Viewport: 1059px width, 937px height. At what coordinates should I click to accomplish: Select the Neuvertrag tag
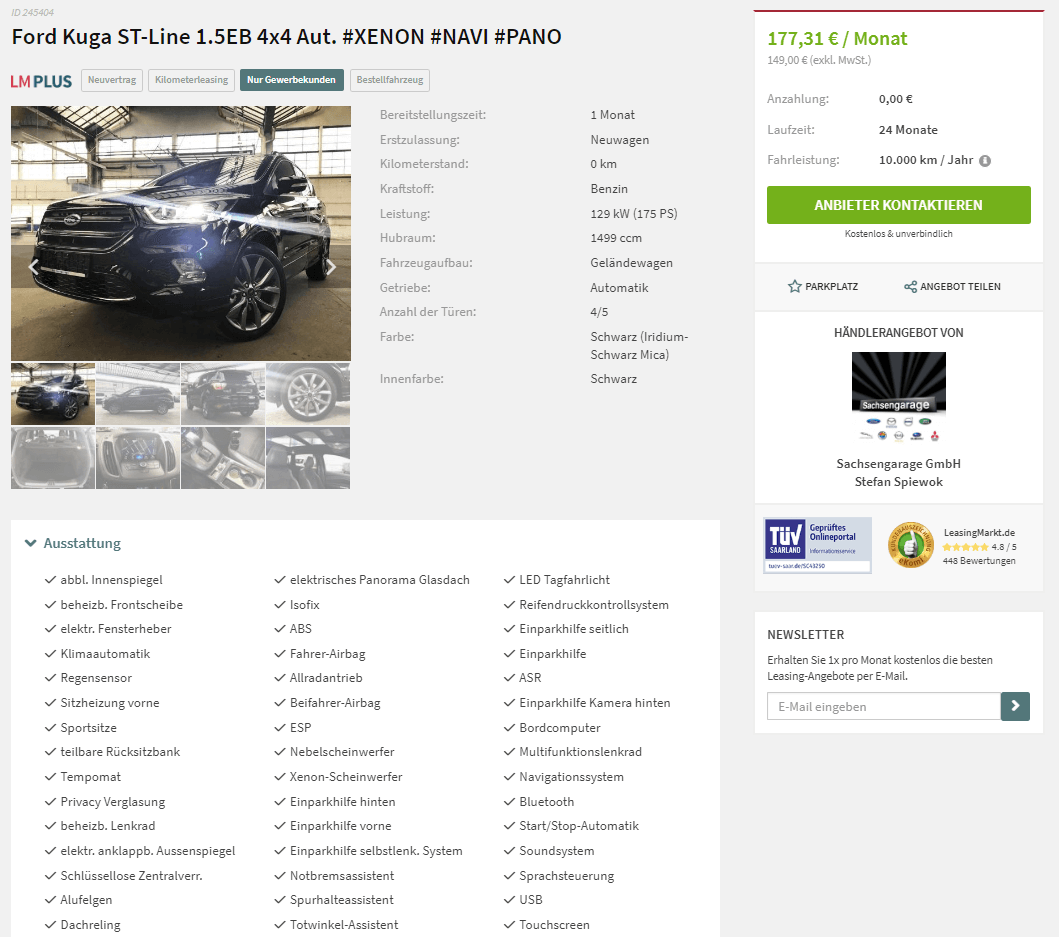(x=112, y=80)
